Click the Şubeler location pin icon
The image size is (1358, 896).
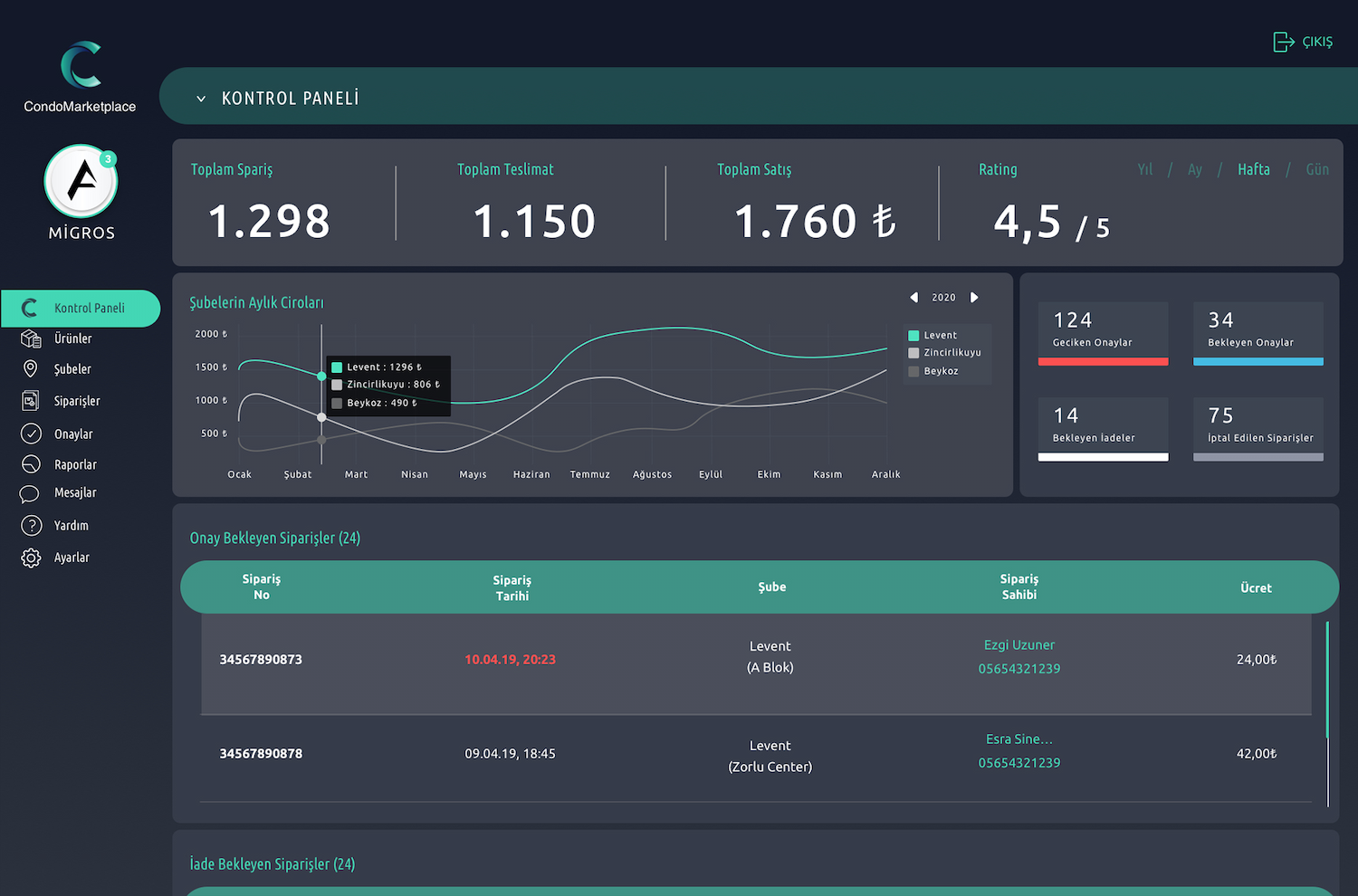(x=31, y=369)
